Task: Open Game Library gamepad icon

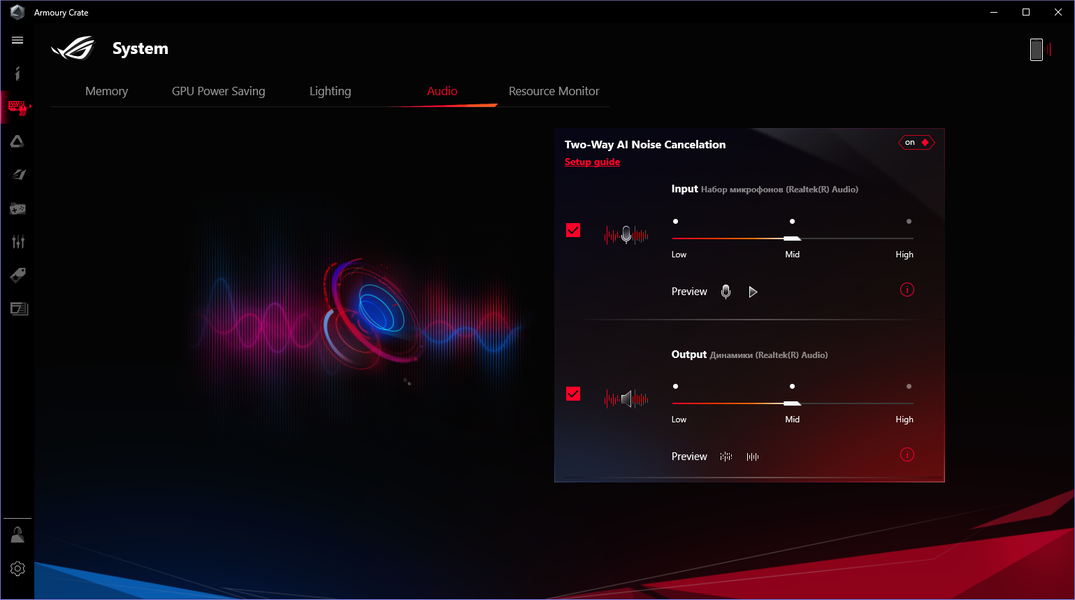Action: [18, 208]
